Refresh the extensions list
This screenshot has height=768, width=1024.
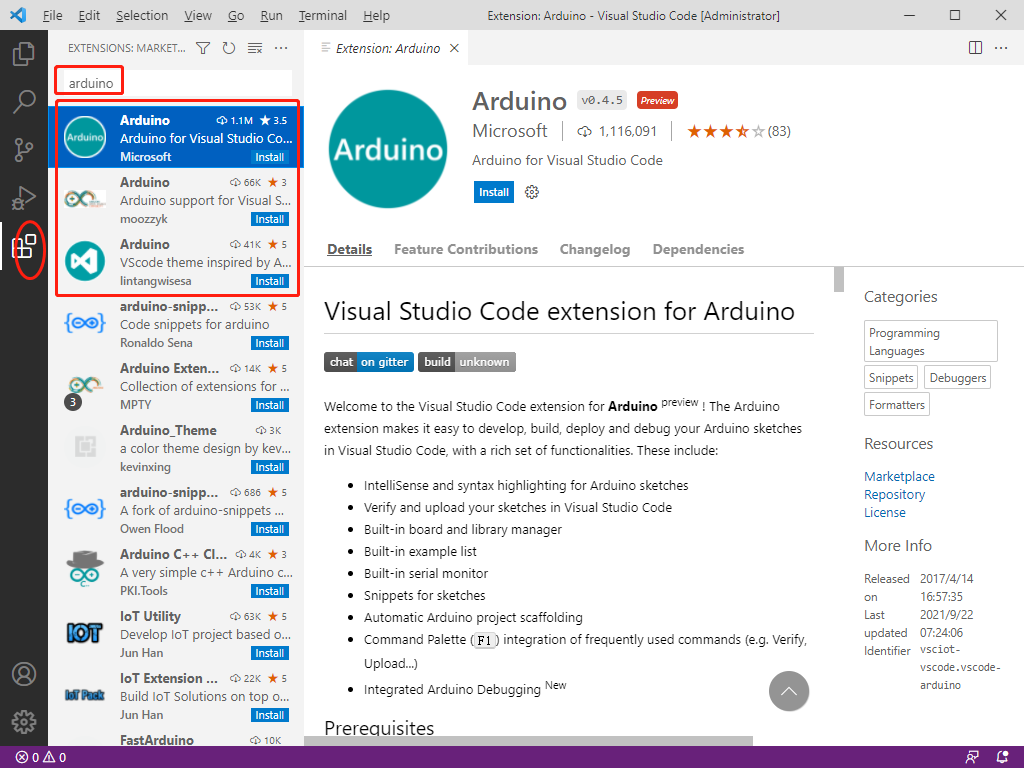click(230, 47)
